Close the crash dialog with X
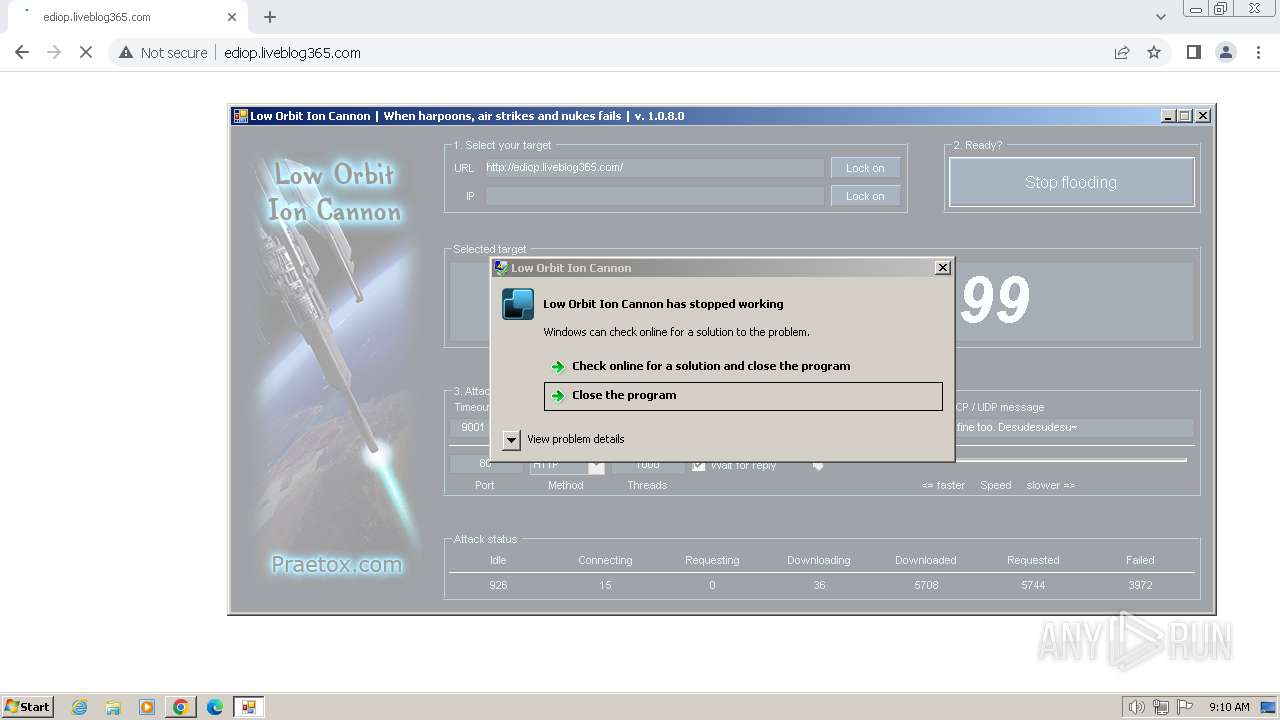Viewport: 1280px width, 720px height. (x=942, y=268)
